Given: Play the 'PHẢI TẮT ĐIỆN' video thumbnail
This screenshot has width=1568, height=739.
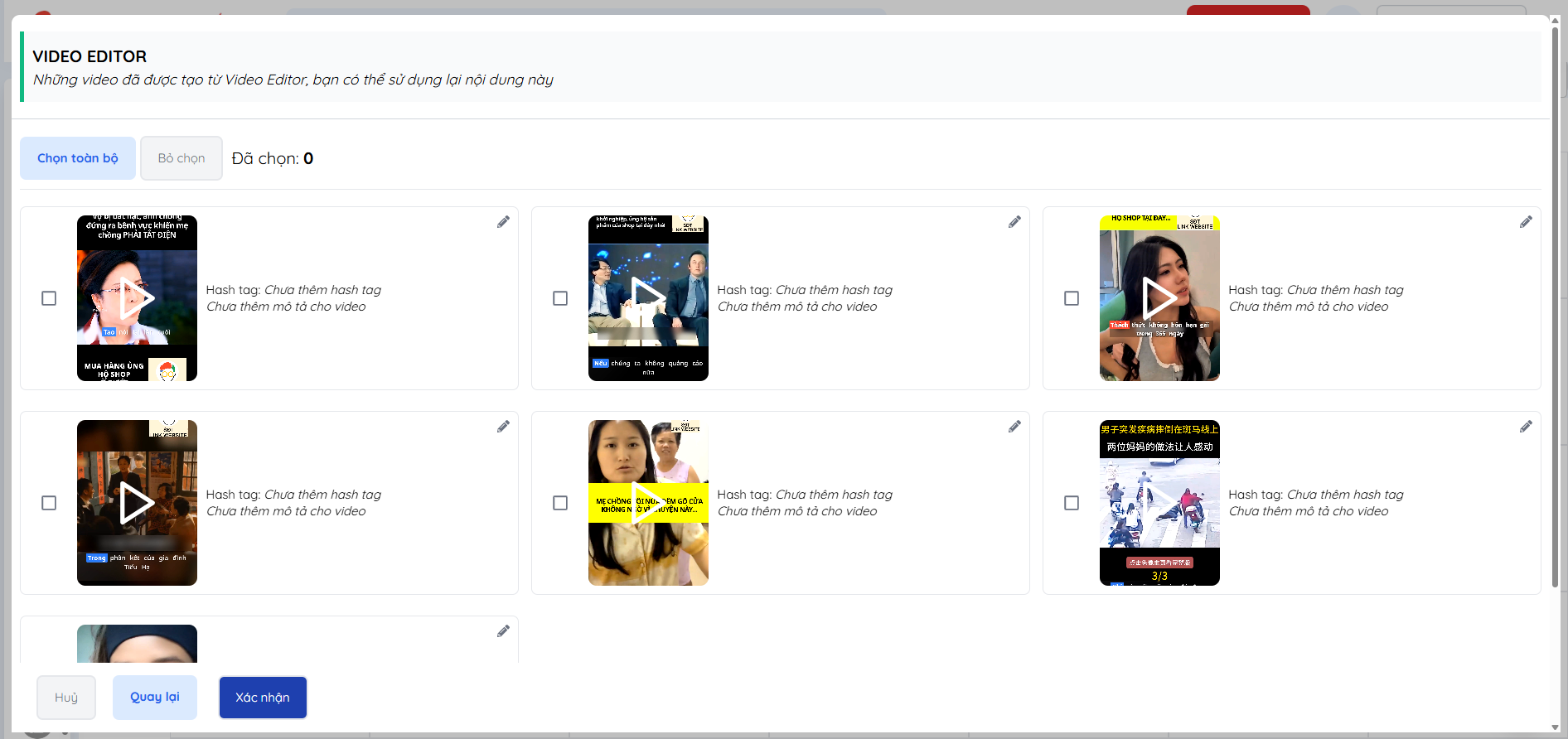Looking at the screenshot, I should point(137,298).
